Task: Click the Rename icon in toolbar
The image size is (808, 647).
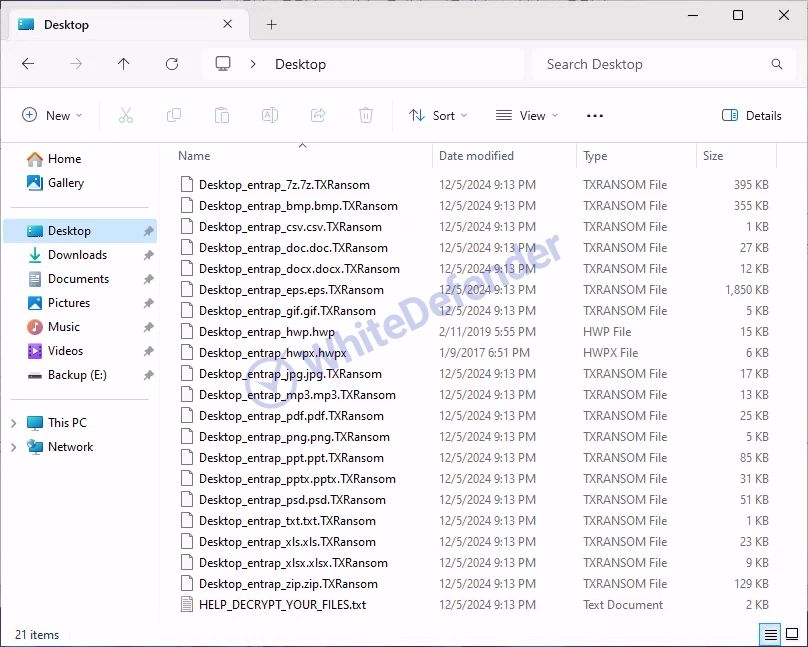Action: click(270, 115)
